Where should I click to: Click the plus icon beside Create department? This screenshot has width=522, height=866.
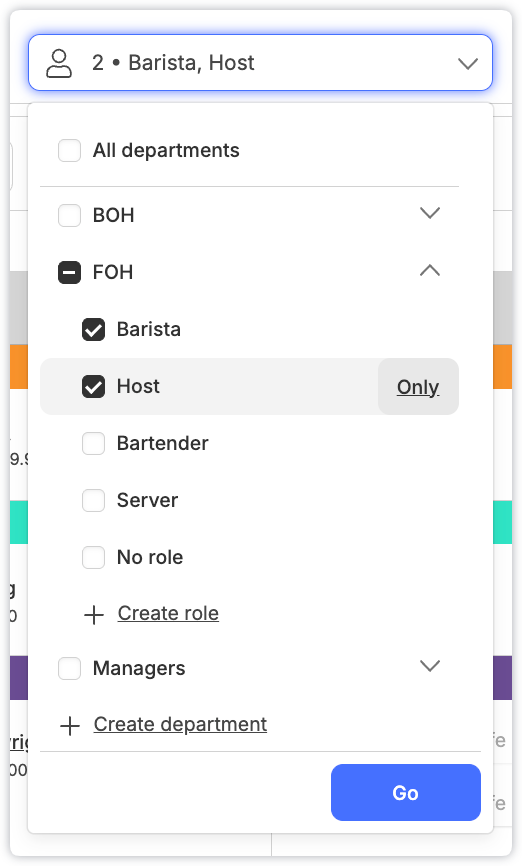70,726
